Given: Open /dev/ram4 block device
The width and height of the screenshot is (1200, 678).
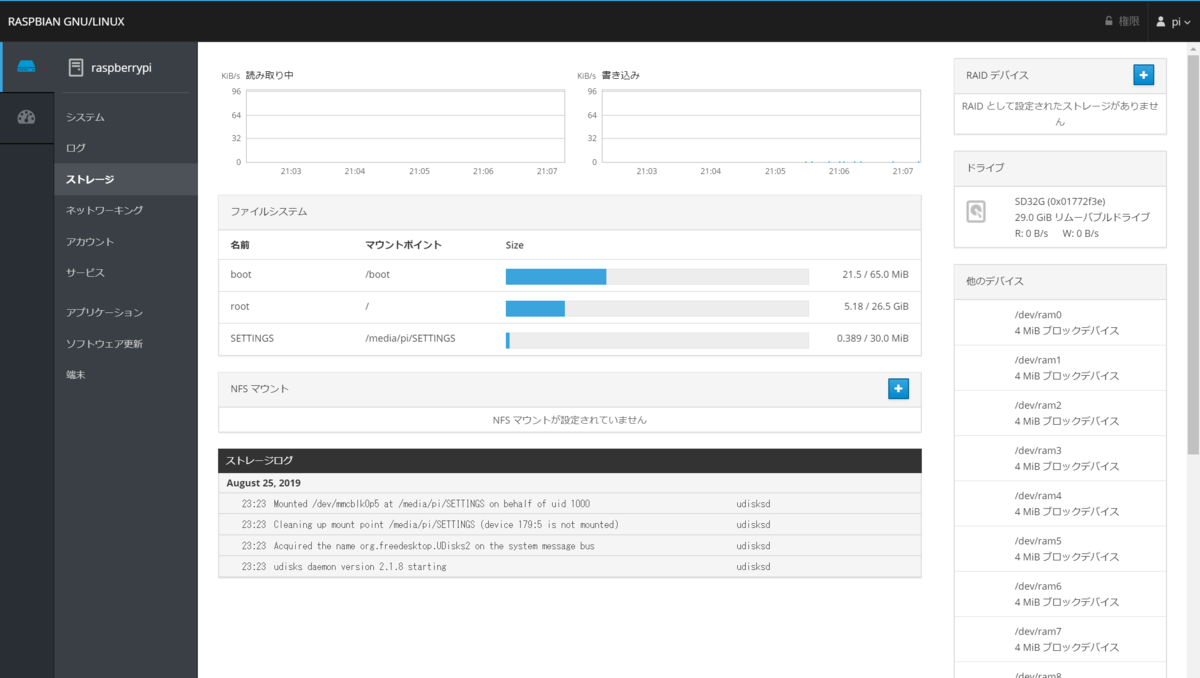Looking at the screenshot, I should tap(1060, 504).
